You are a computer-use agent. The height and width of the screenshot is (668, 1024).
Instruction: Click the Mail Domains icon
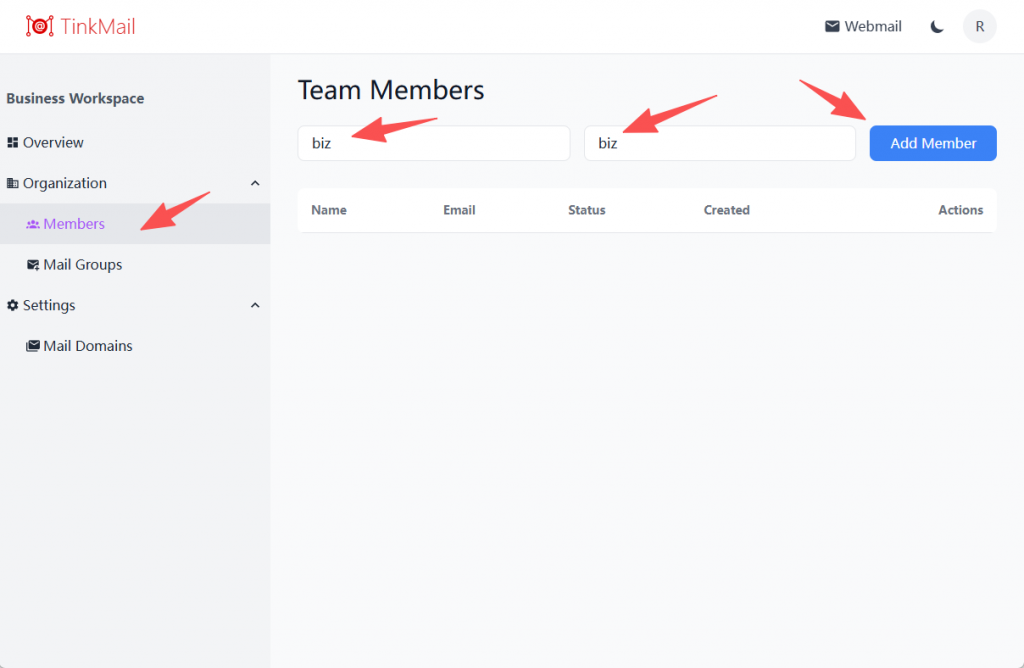(33, 346)
